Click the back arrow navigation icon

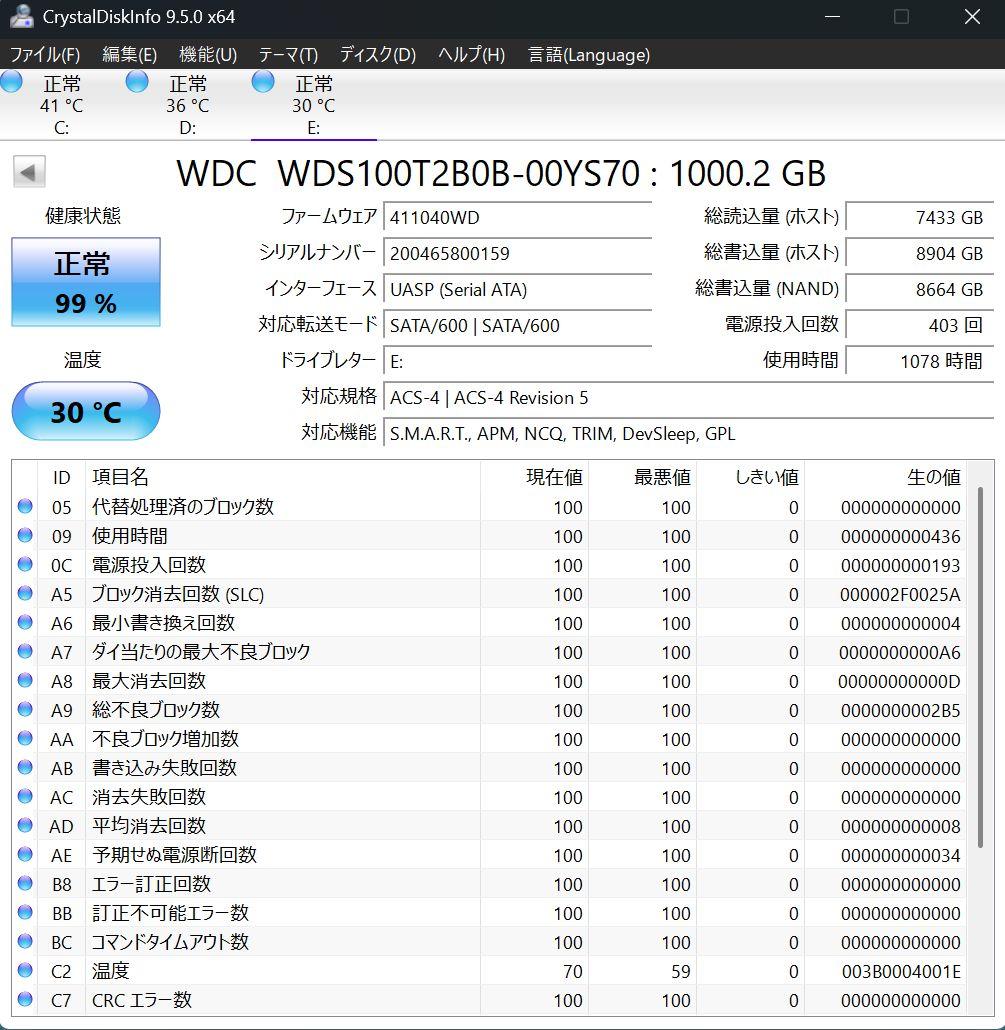30,171
